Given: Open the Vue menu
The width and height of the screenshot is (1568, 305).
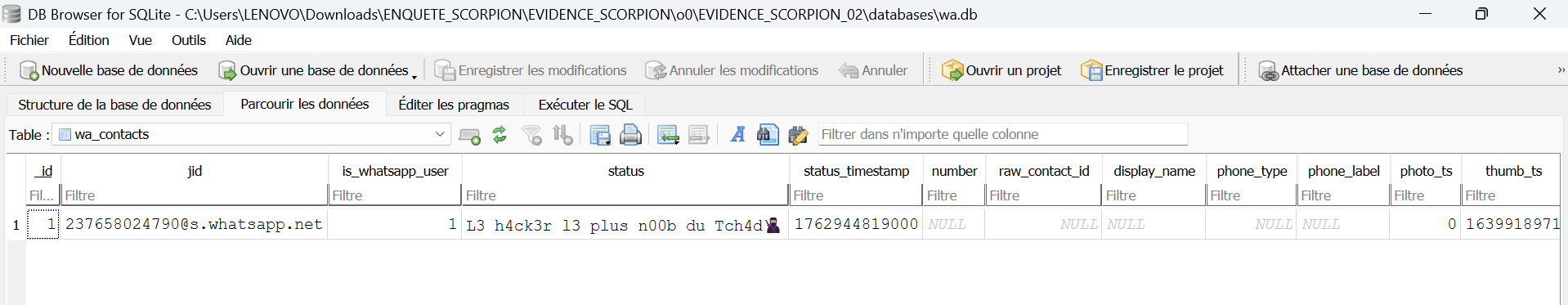Looking at the screenshot, I should point(140,40).
